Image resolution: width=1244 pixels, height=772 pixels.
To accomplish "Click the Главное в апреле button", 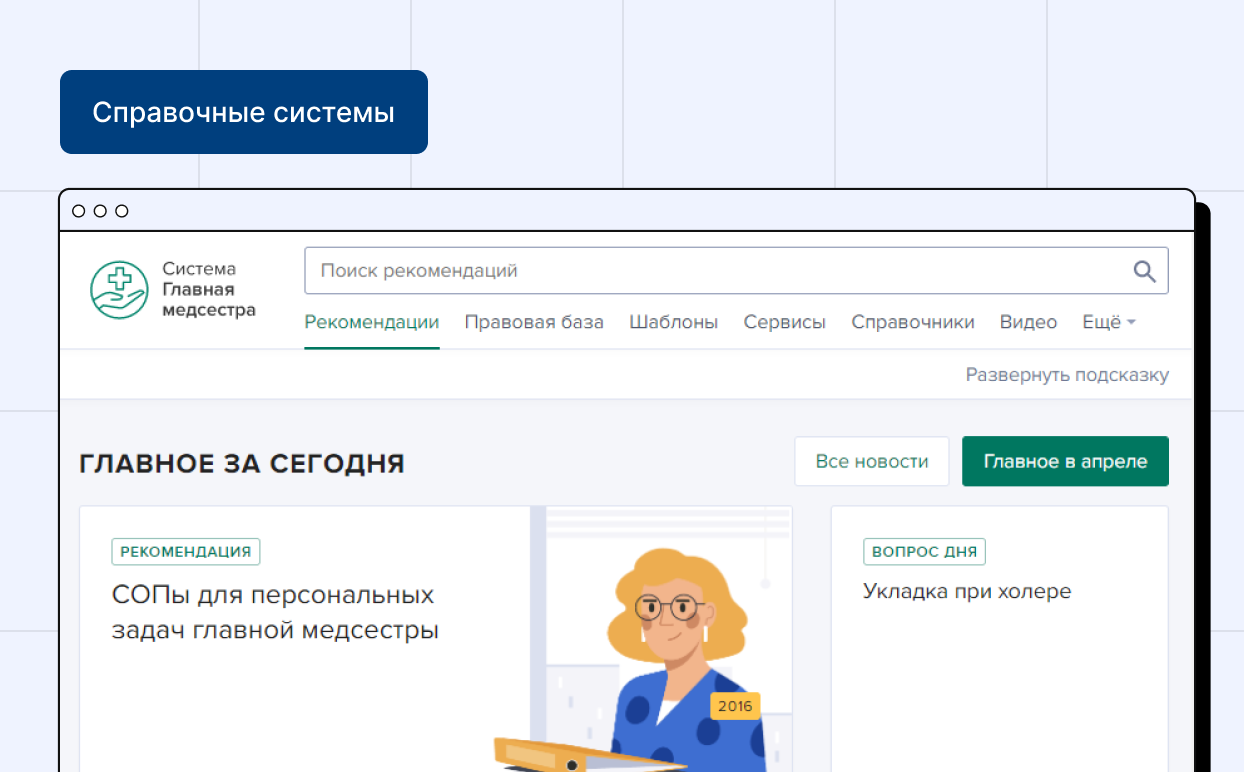I will (x=1065, y=461).
